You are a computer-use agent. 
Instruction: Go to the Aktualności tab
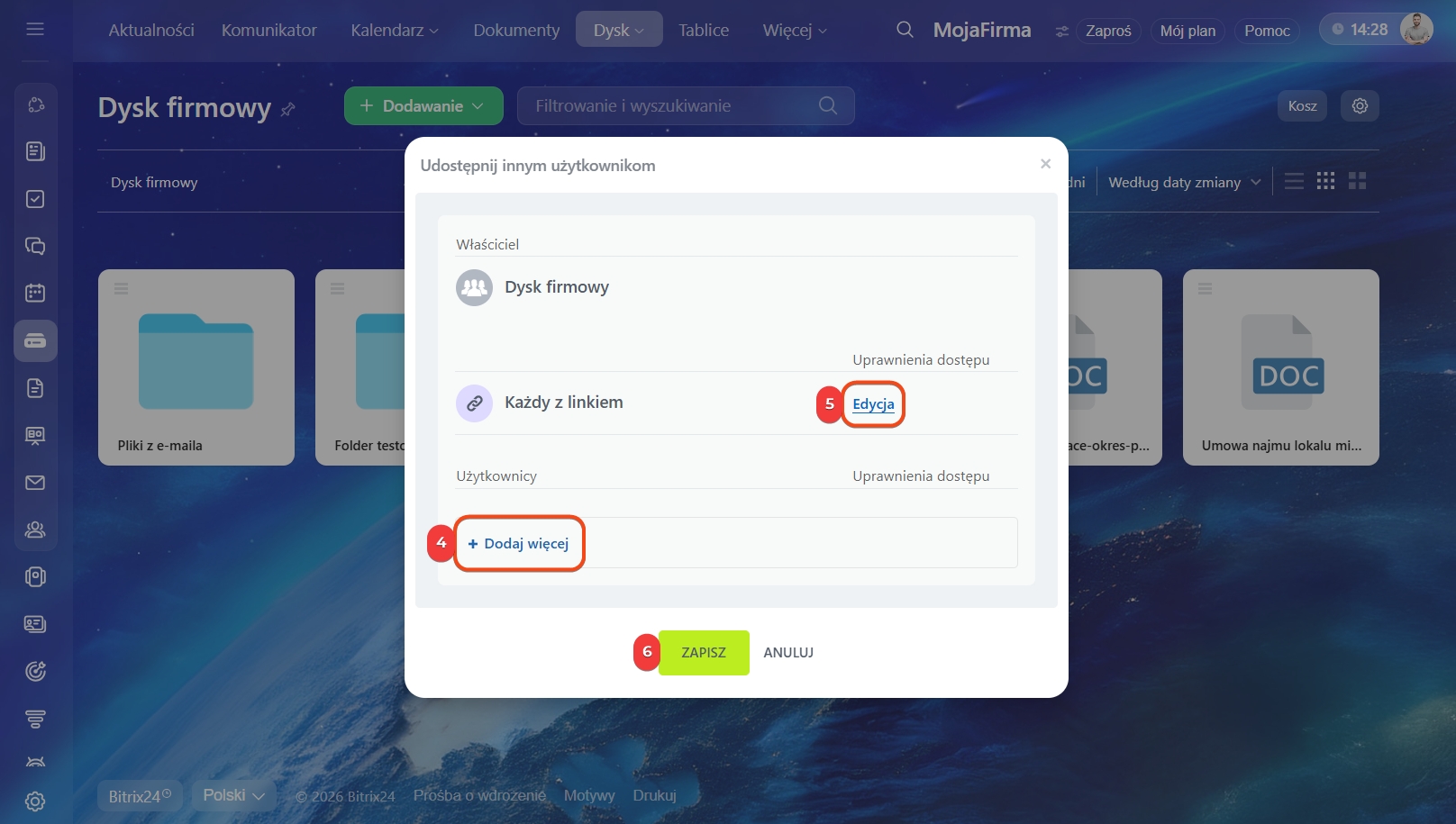(151, 30)
